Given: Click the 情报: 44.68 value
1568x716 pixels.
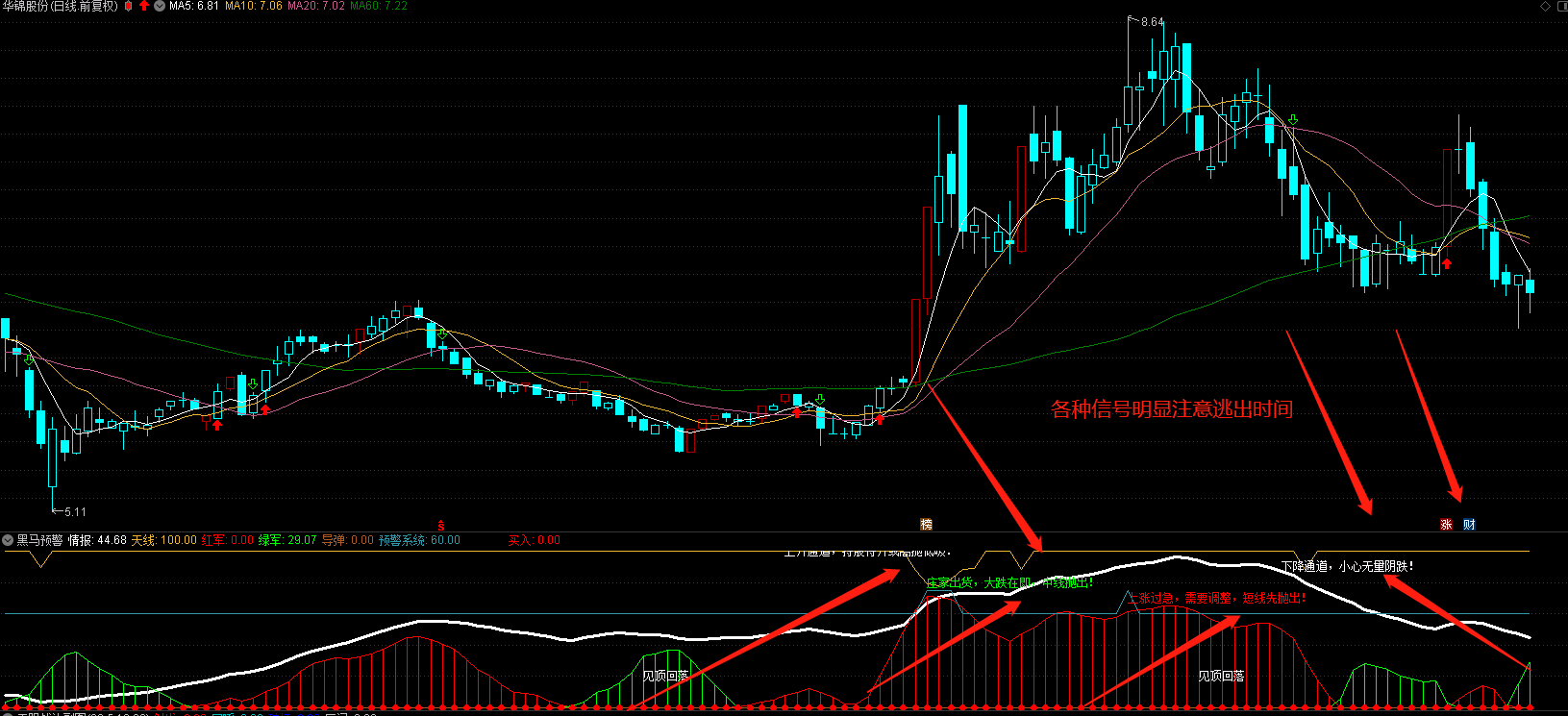Looking at the screenshot, I should (97, 540).
